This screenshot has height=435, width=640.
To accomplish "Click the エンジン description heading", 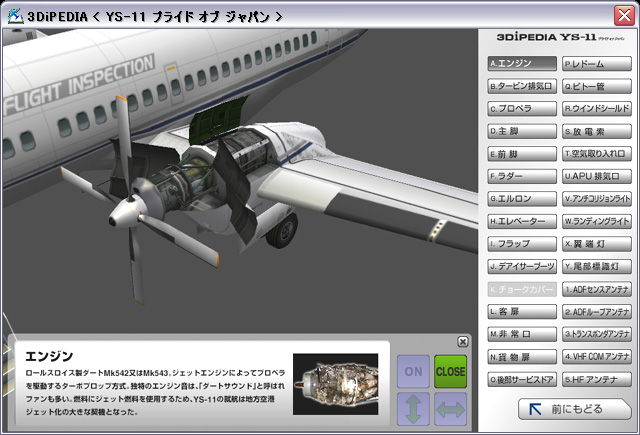I will click(x=49, y=356).
